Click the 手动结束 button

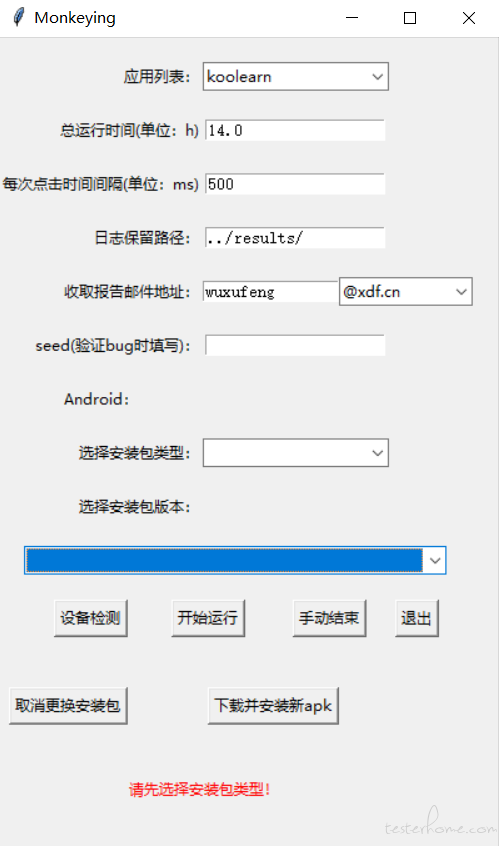click(x=330, y=618)
